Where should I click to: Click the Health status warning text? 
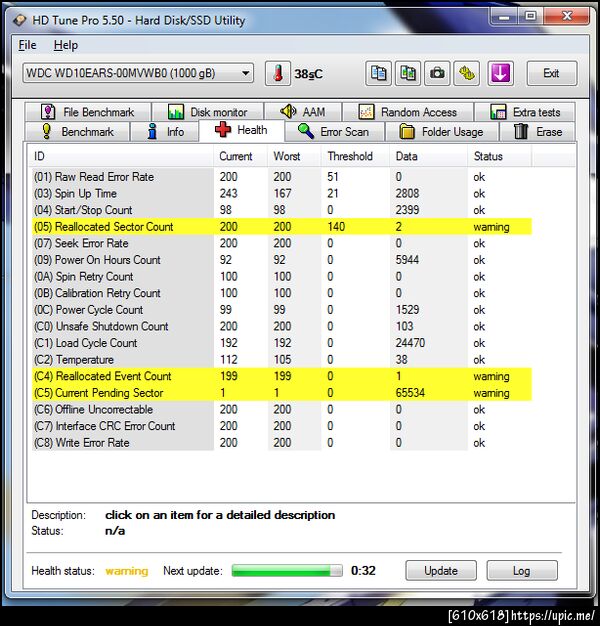tap(127, 571)
